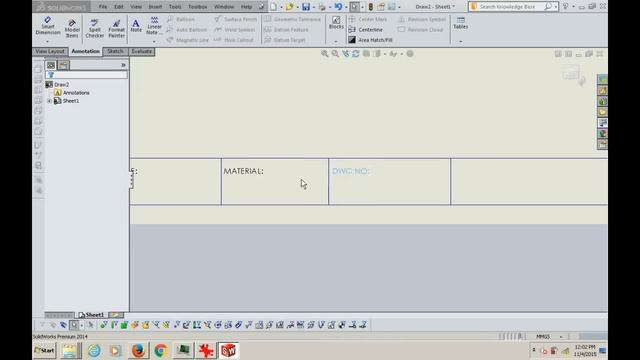Add a Centerline annotation
Screen dimensions: 640x360
[366, 30]
